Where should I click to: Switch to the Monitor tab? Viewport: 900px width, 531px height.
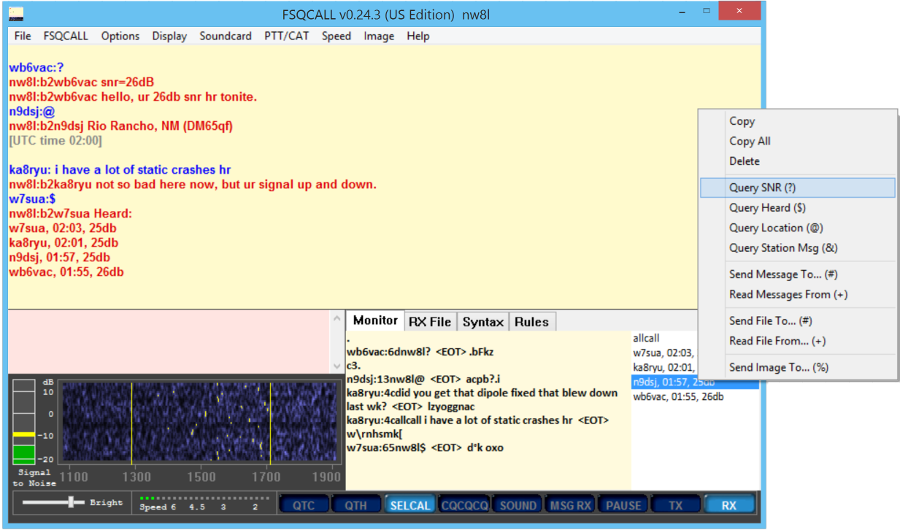[x=375, y=320]
